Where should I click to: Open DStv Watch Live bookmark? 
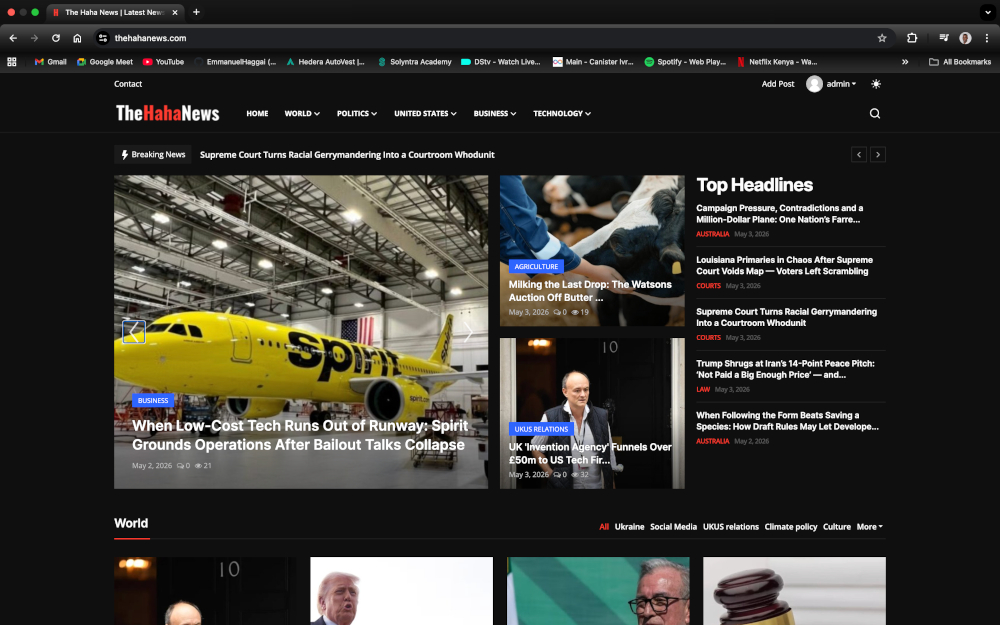point(501,62)
